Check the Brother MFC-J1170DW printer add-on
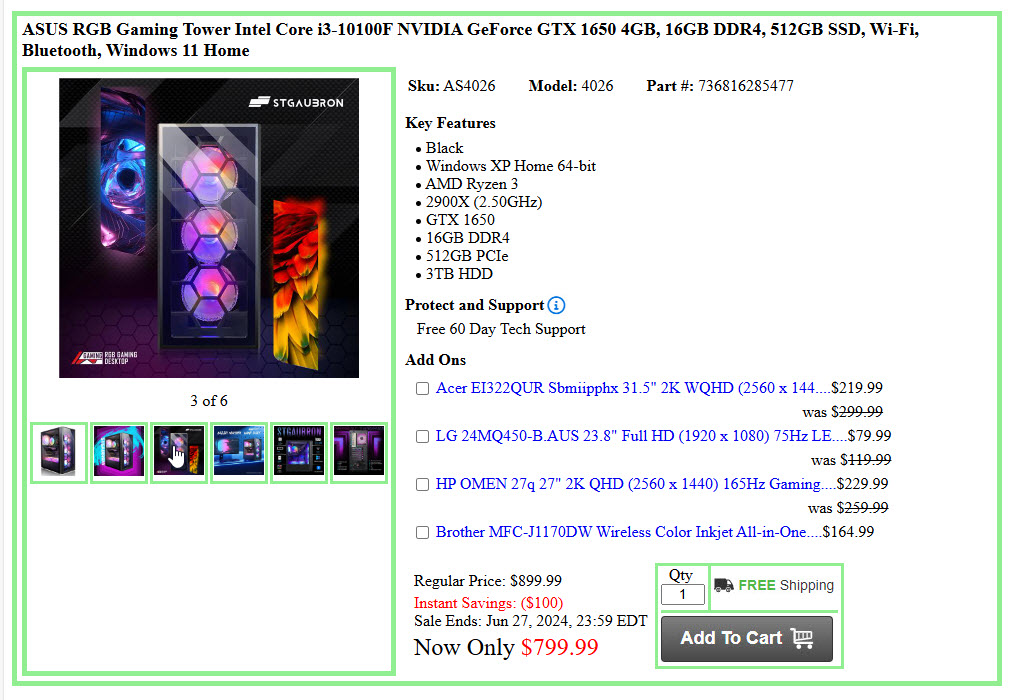This screenshot has height=700, width=1018. (x=422, y=532)
